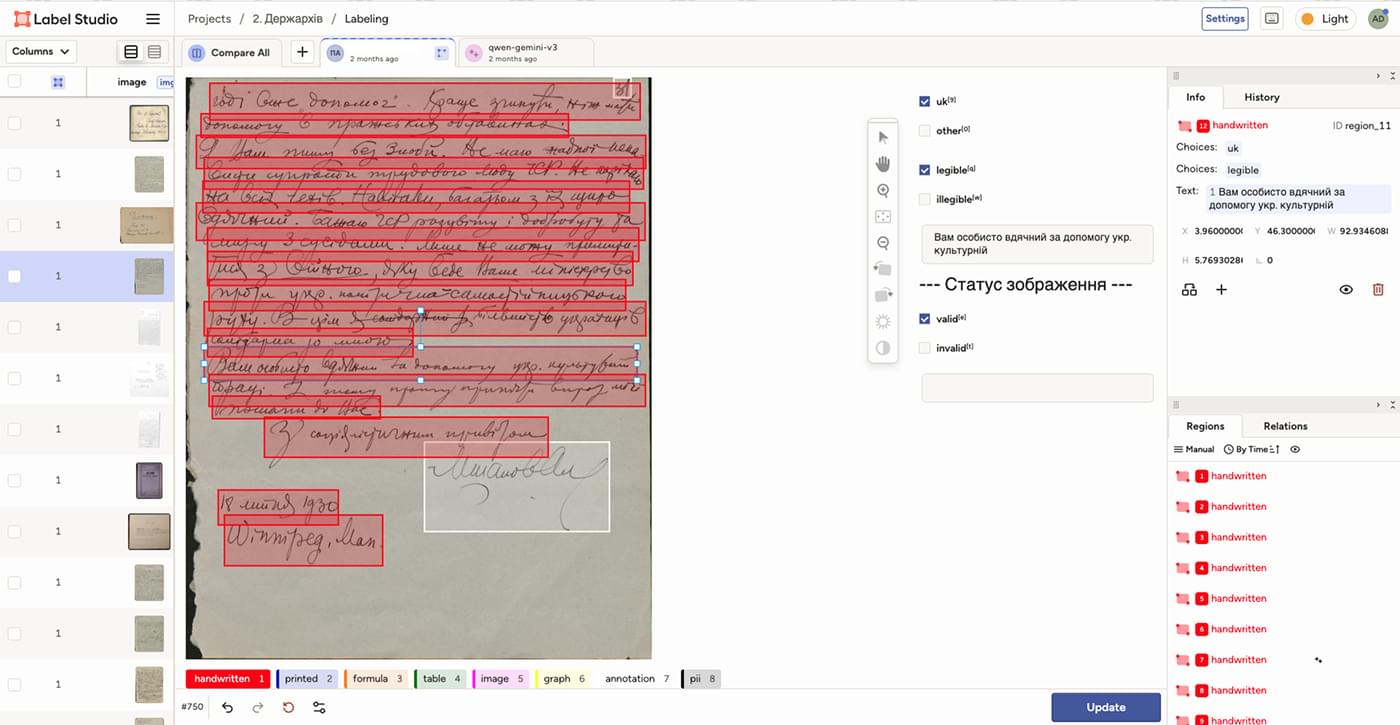
Task: Check the 'other' language checkbox
Action: coord(925,130)
